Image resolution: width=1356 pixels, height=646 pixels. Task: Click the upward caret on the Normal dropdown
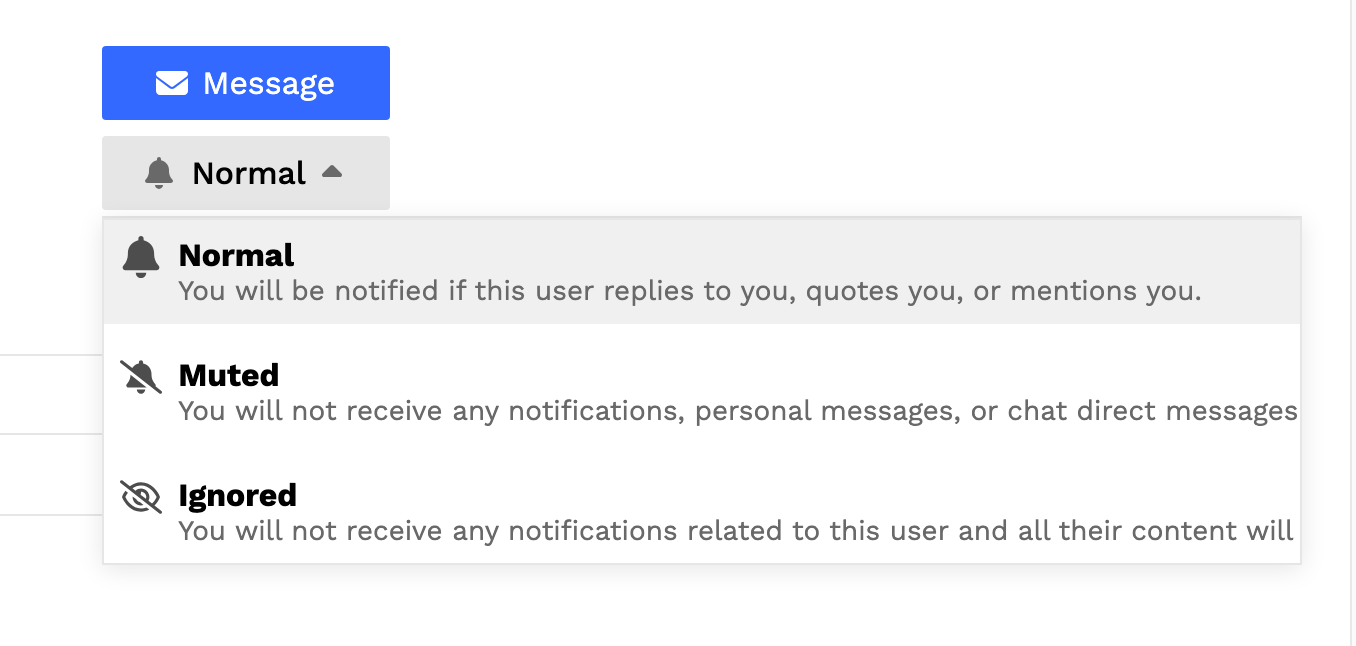(x=332, y=172)
